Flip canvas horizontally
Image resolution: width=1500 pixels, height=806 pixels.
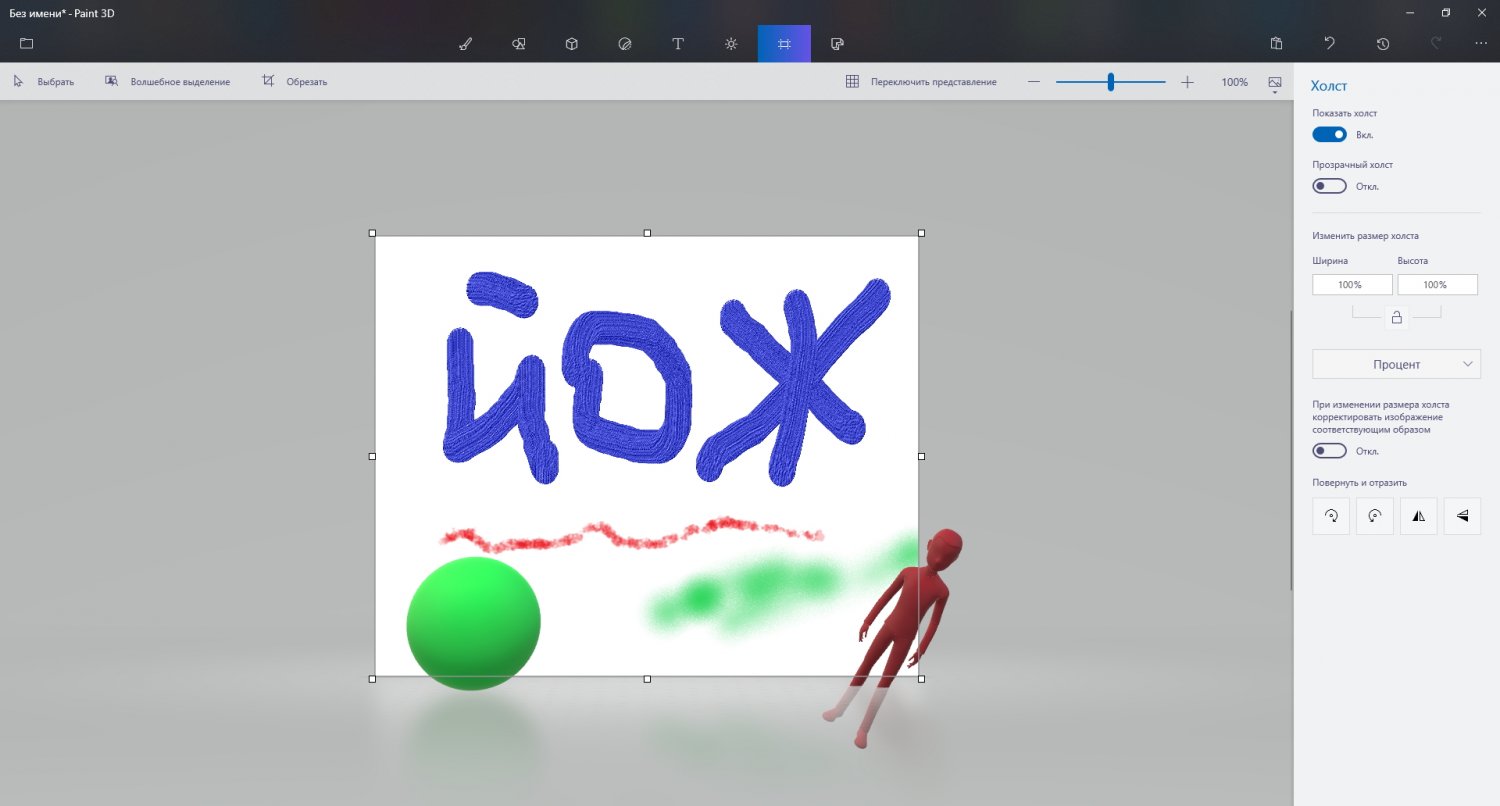click(x=1419, y=516)
